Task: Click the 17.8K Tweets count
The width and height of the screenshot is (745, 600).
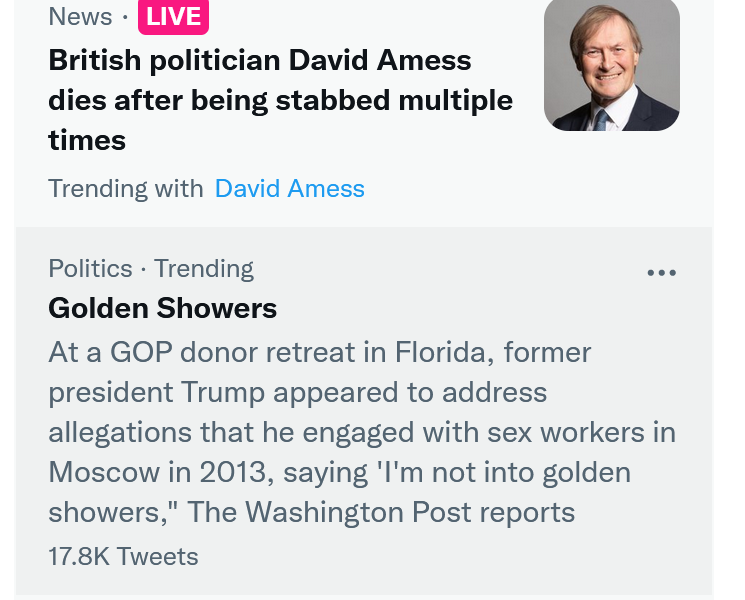Action: tap(123, 556)
